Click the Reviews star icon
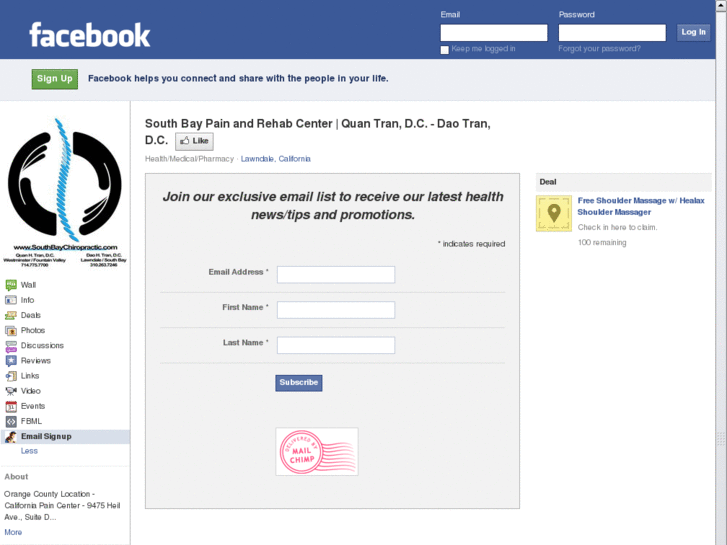This screenshot has width=727, height=545. click(x=11, y=361)
